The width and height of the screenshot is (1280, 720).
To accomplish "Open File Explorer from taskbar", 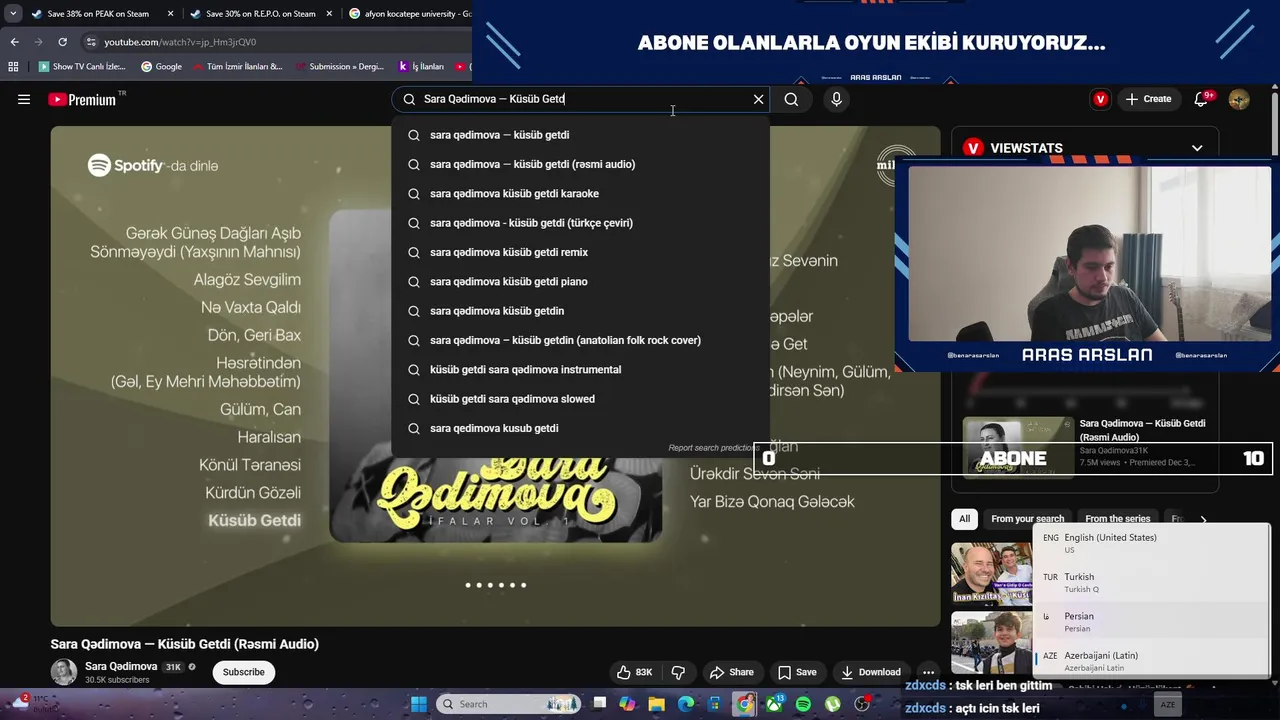I will click(x=656, y=704).
